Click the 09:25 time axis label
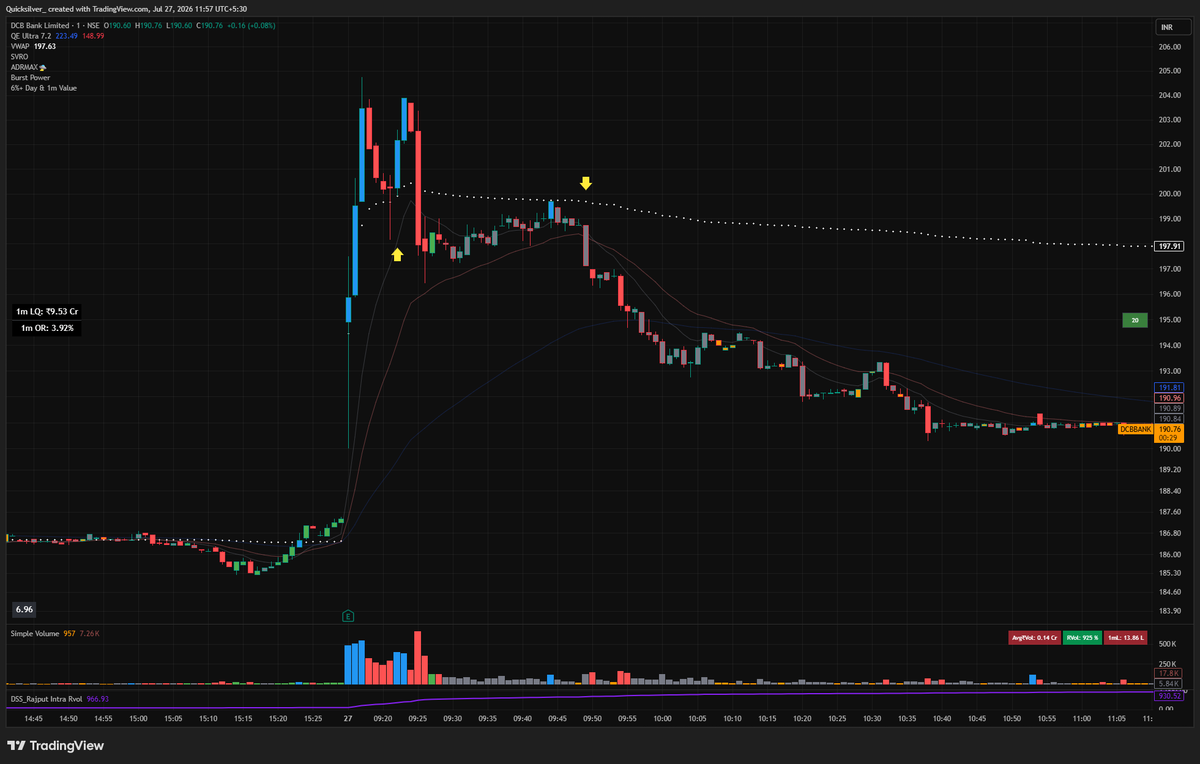The width and height of the screenshot is (1200, 764). [417, 718]
